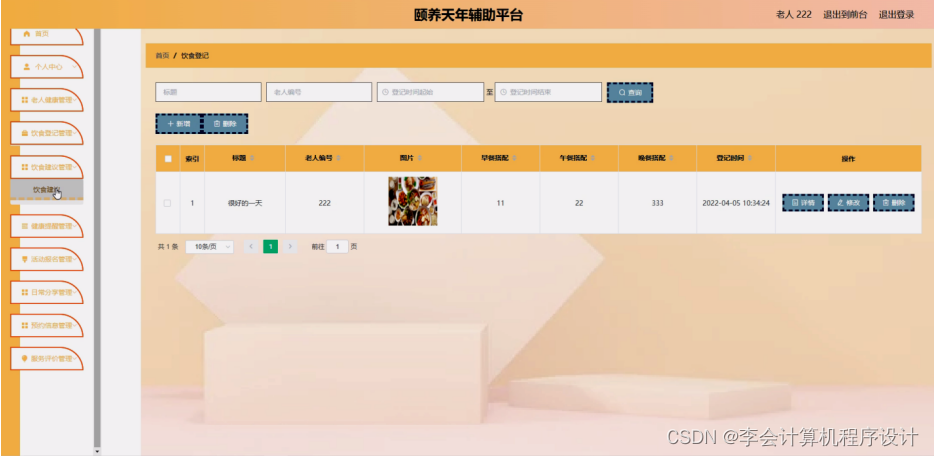Click the 2022-04-05 10:34:24 cell
This screenshot has height=456, width=934.
(x=736, y=203)
